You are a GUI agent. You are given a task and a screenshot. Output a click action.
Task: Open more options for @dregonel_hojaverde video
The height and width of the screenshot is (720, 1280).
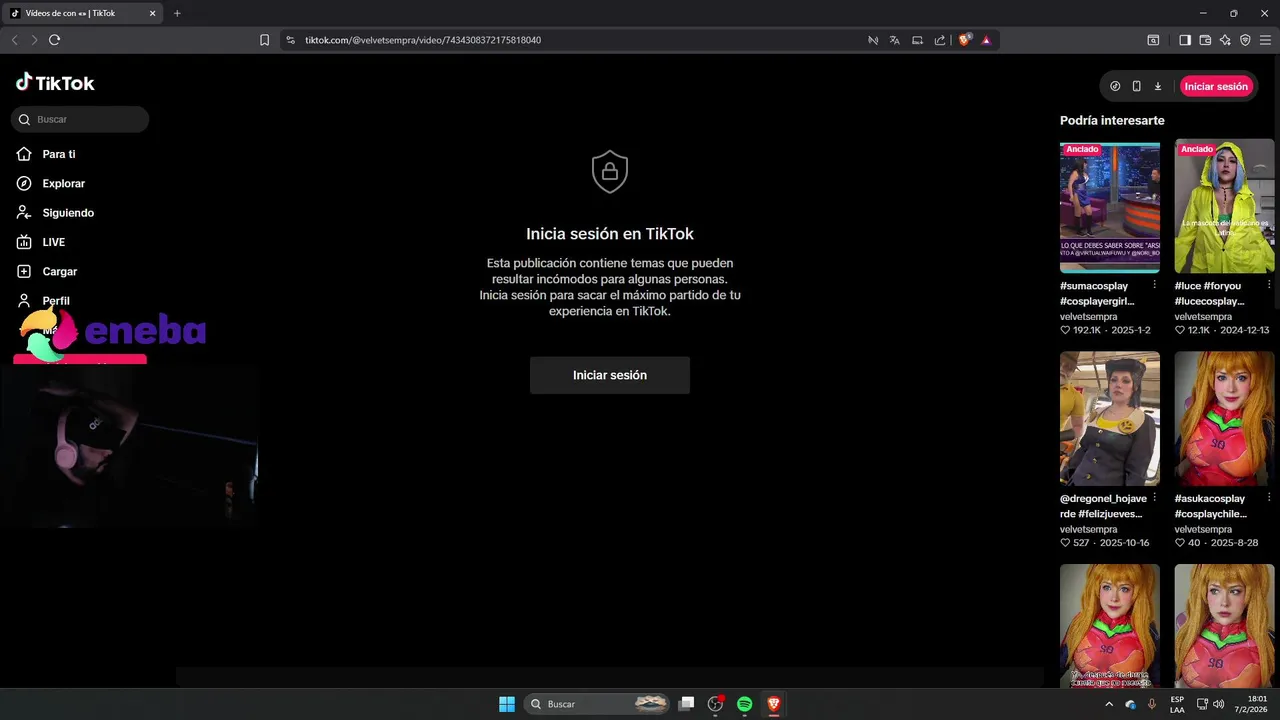click(1154, 497)
